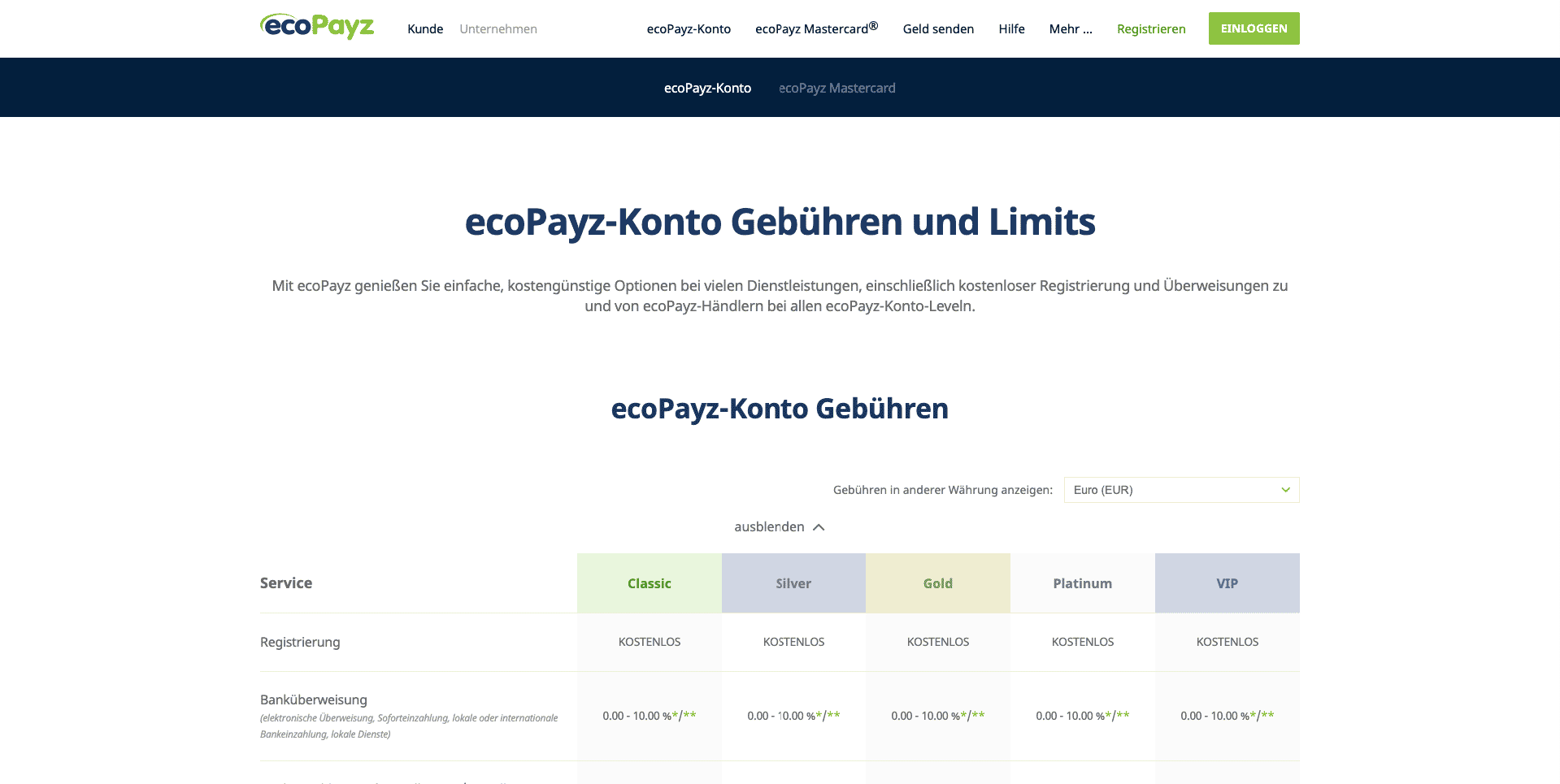Image resolution: width=1560 pixels, height=784 pixels.
Task: Select the Gold column header
Action: [x=938, y=583]
